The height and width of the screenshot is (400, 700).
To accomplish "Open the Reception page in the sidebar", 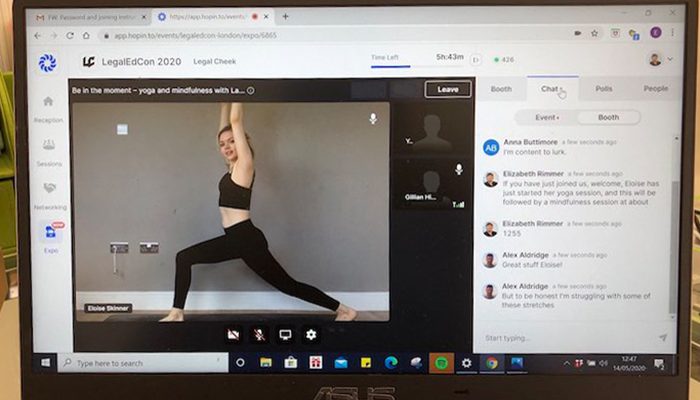I will point(48,109).
